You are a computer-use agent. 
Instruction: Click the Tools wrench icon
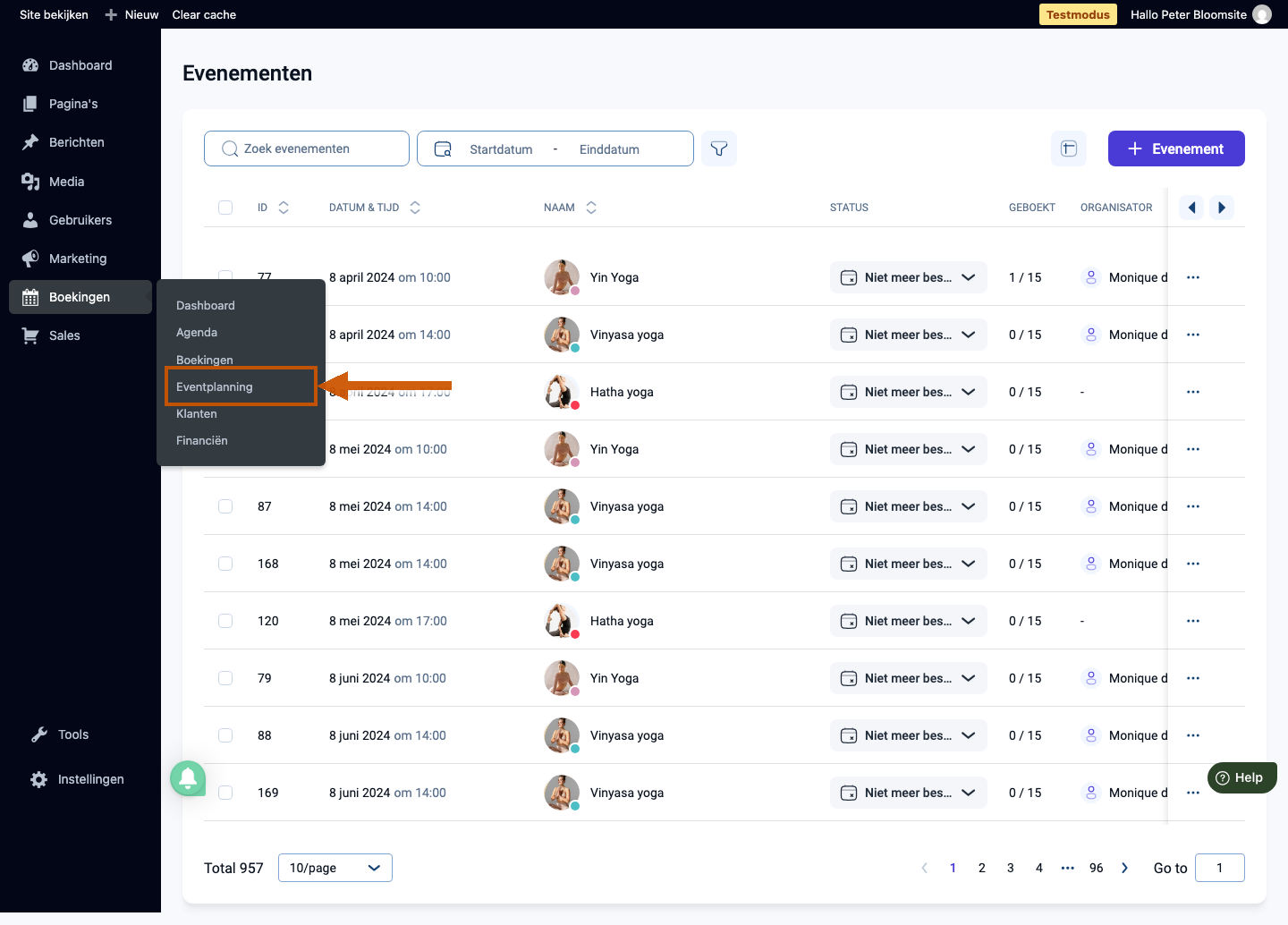coord(38,734)
